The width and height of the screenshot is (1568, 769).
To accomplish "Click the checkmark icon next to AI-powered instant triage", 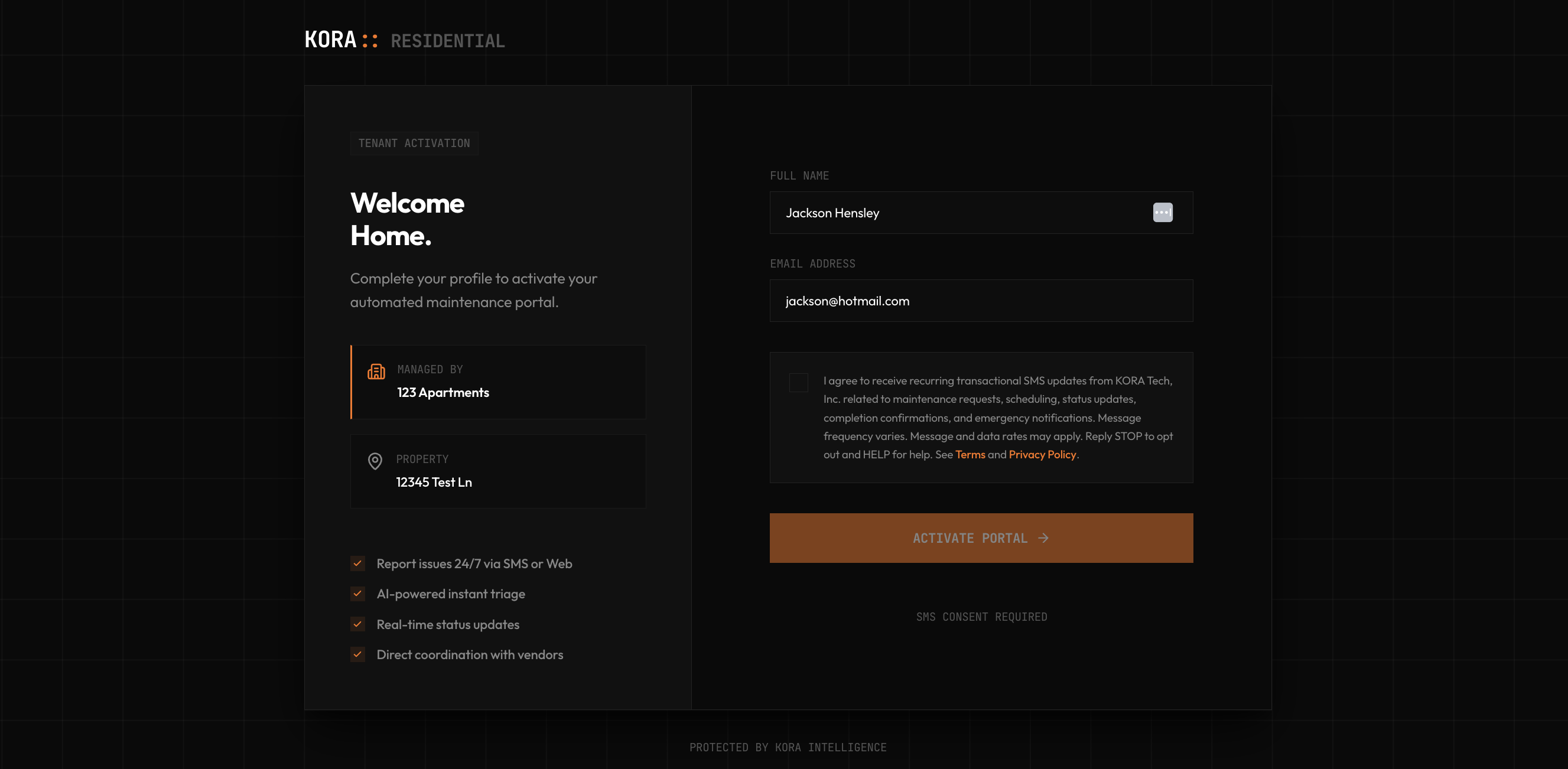I will (357, 593).
